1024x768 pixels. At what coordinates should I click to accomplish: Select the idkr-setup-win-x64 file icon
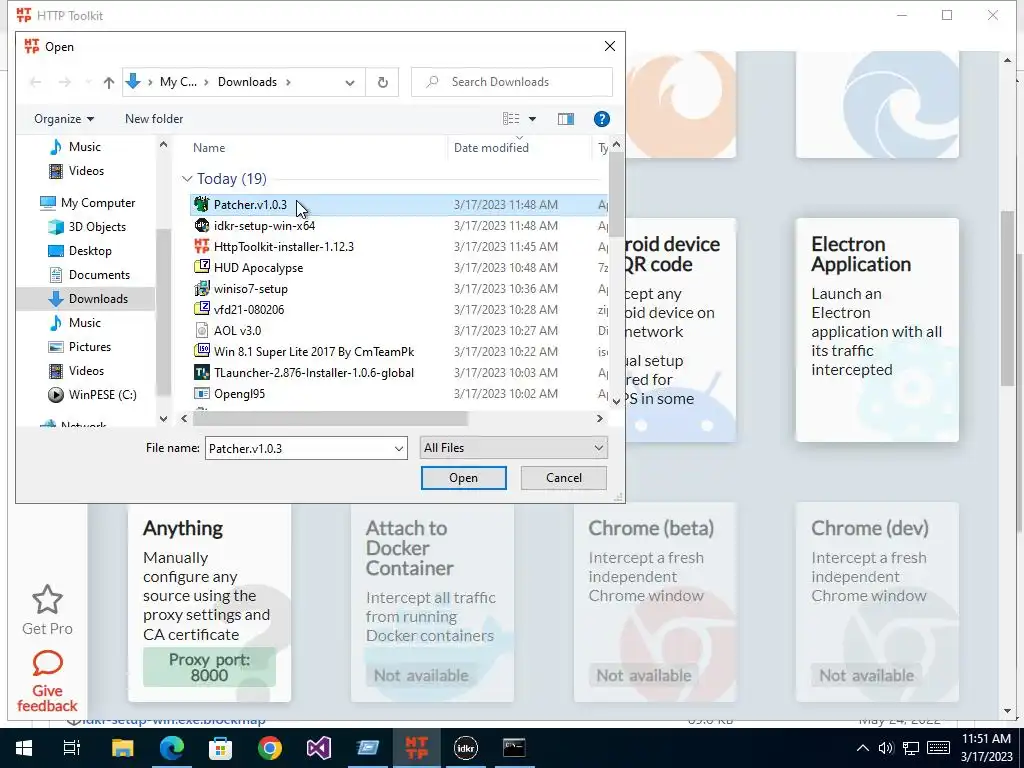(202, 225)
